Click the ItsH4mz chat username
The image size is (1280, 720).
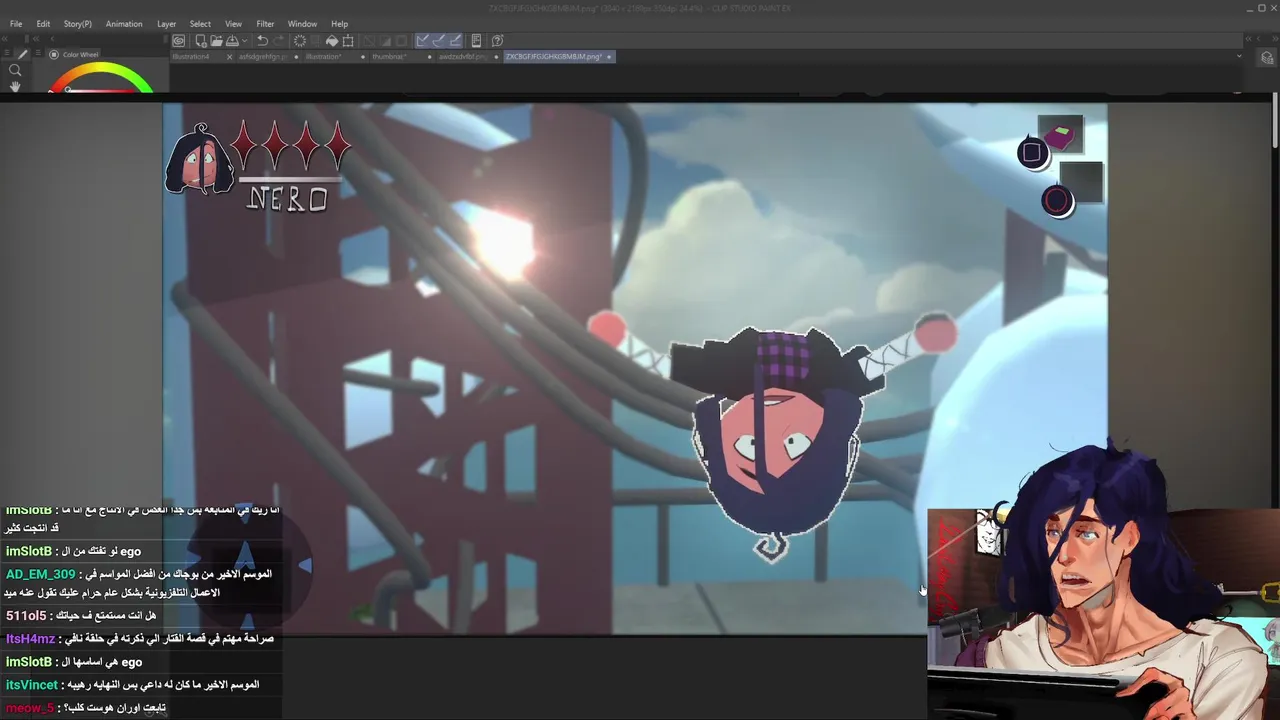tap(30, 639)
